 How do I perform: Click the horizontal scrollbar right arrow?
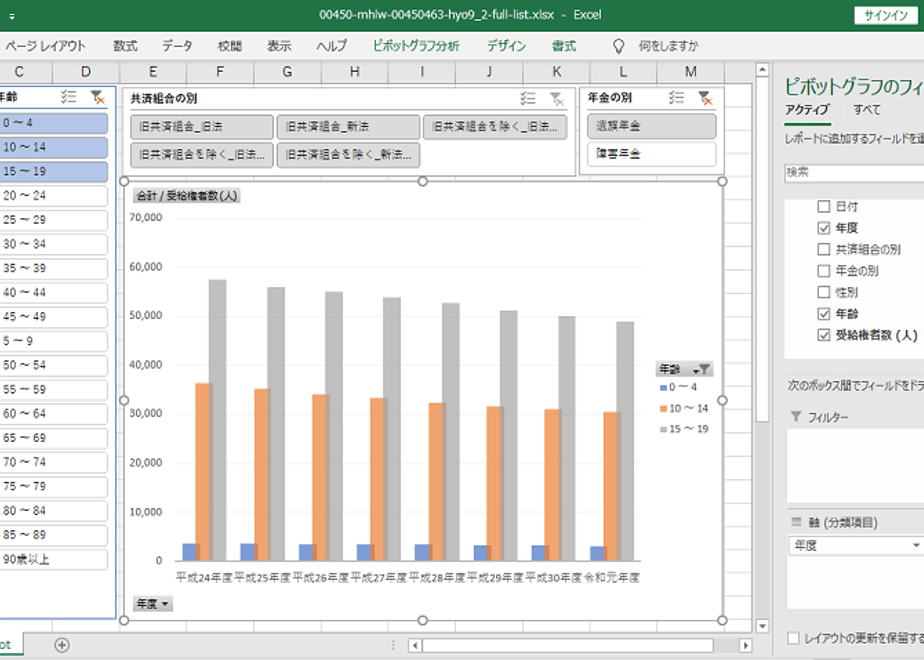[x=745, y=645]
